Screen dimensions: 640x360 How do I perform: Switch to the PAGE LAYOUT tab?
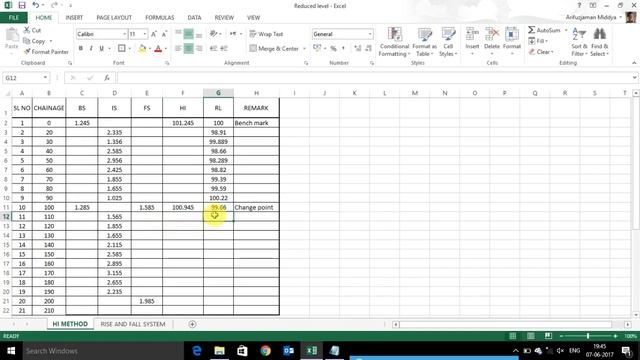coord(114,18)
